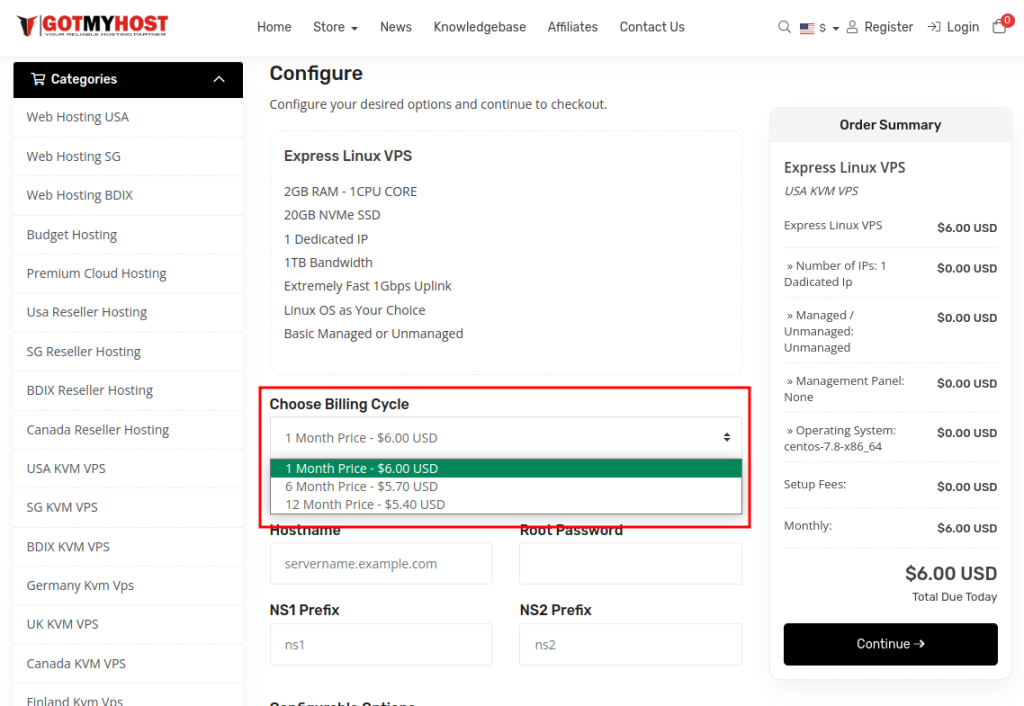Pick 1 Month Price - $6.00 USD option
Viewport: 1024px width, 706px height.
point(361,468)
